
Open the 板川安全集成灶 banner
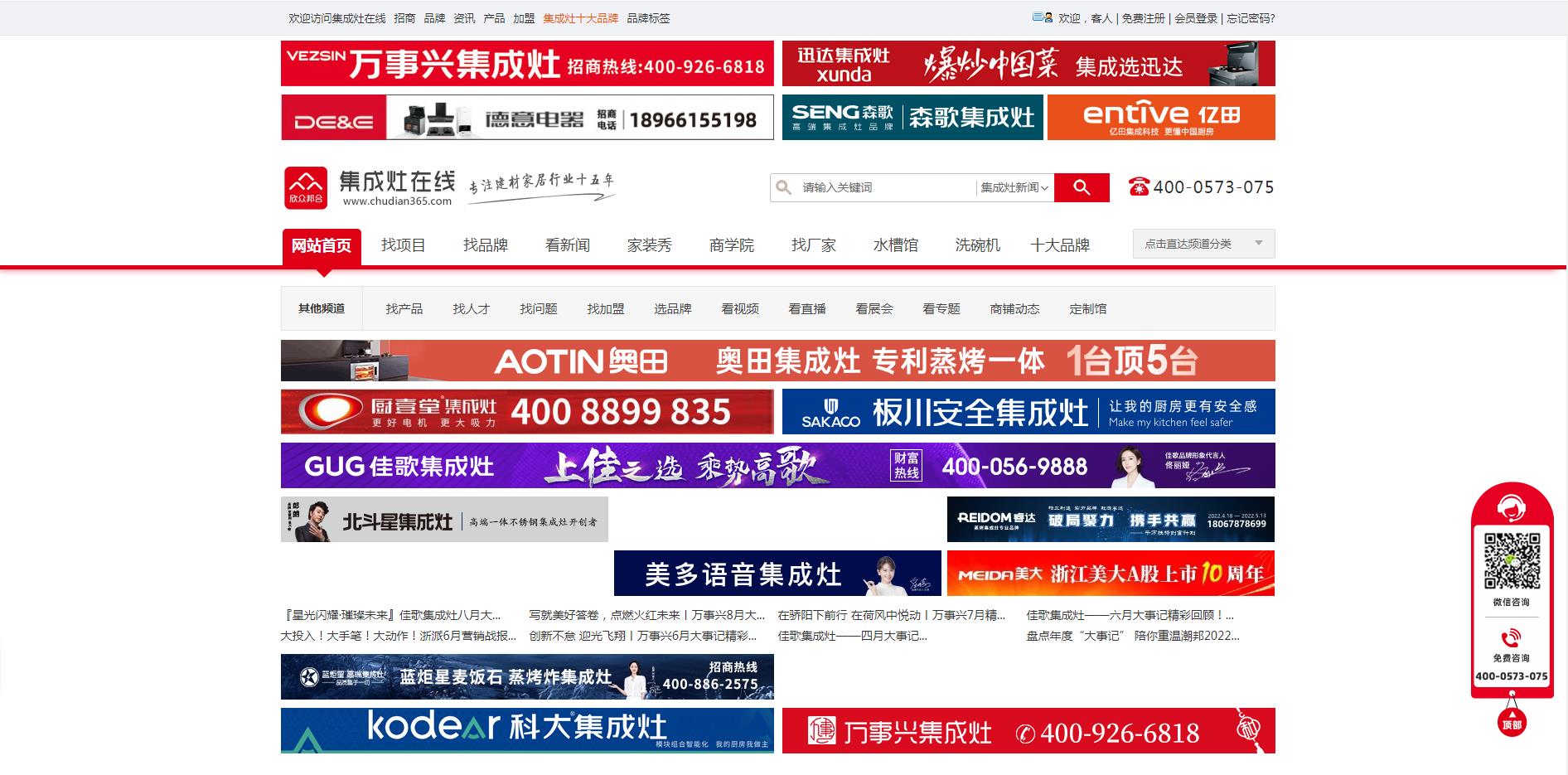(x=1028, y=411)
